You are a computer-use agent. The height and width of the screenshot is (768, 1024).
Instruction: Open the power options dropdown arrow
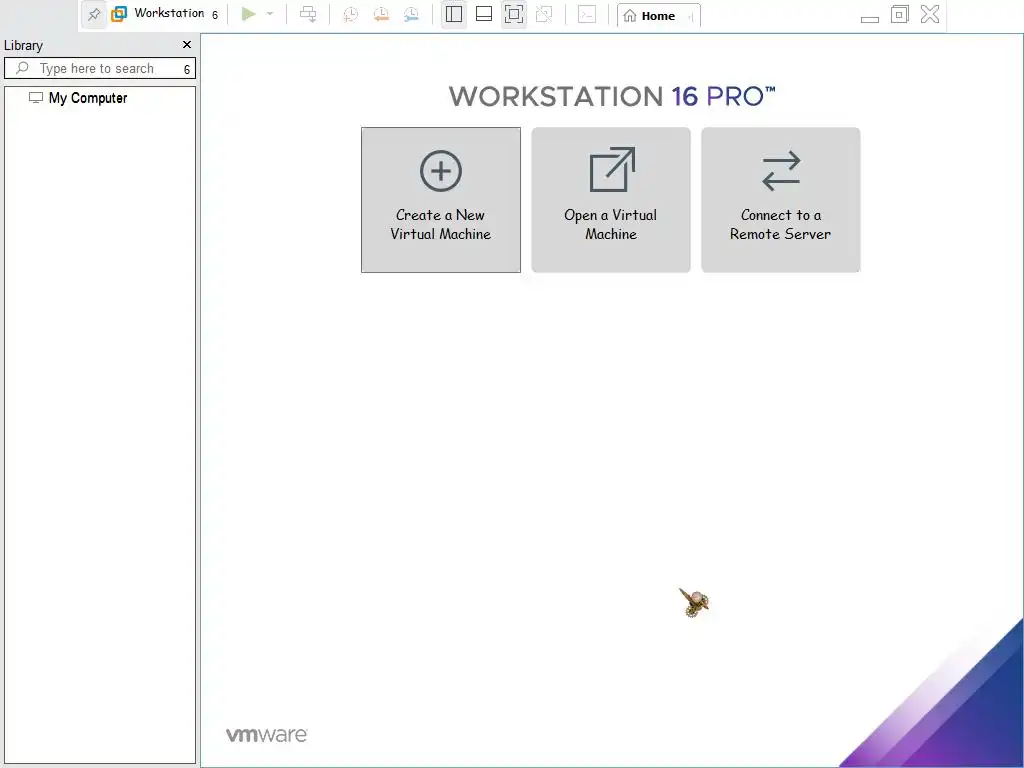pyautogui.click(x=270, y=14)
